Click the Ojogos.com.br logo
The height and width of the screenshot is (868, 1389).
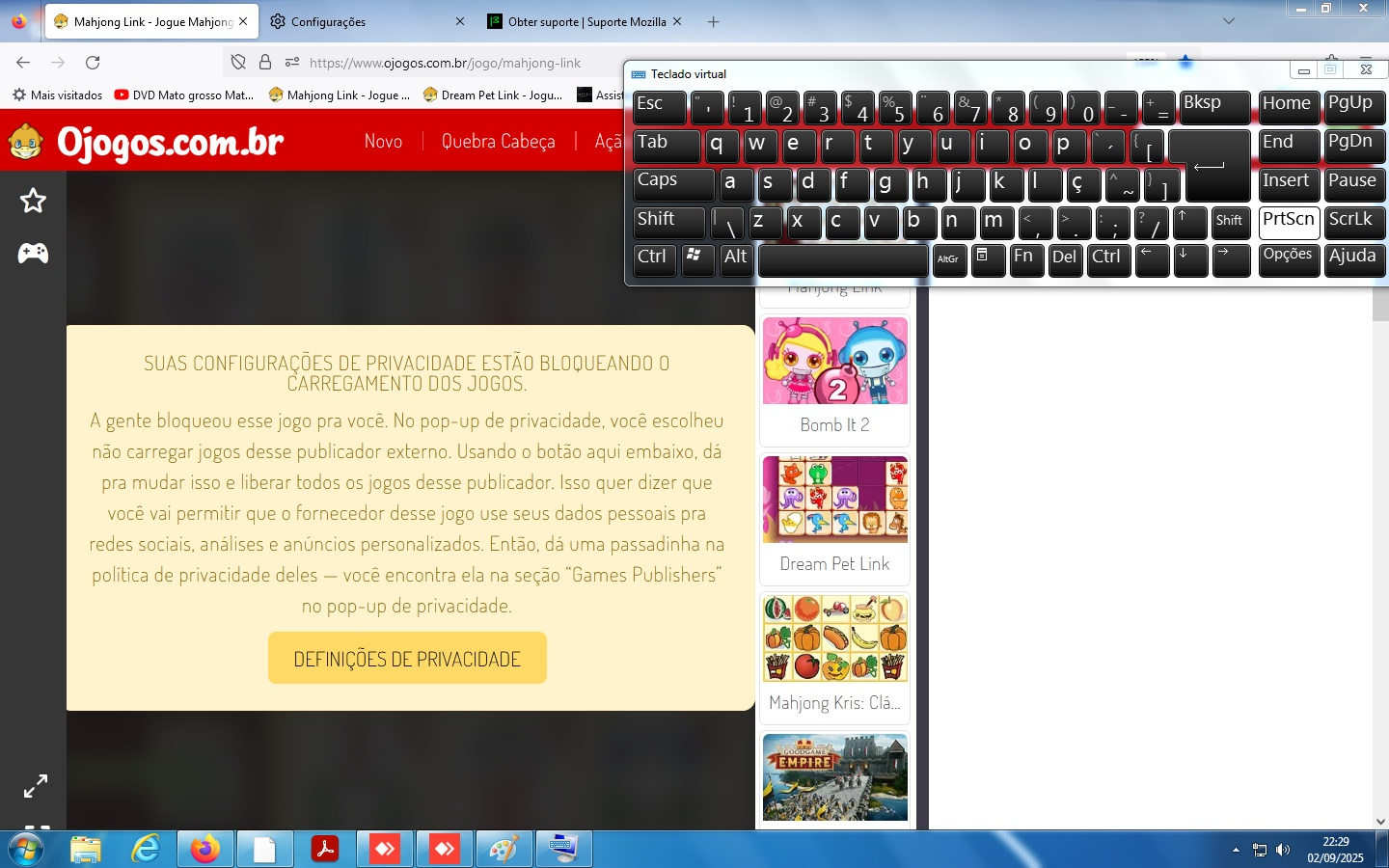pyautogui.click(x=147, y=143)
